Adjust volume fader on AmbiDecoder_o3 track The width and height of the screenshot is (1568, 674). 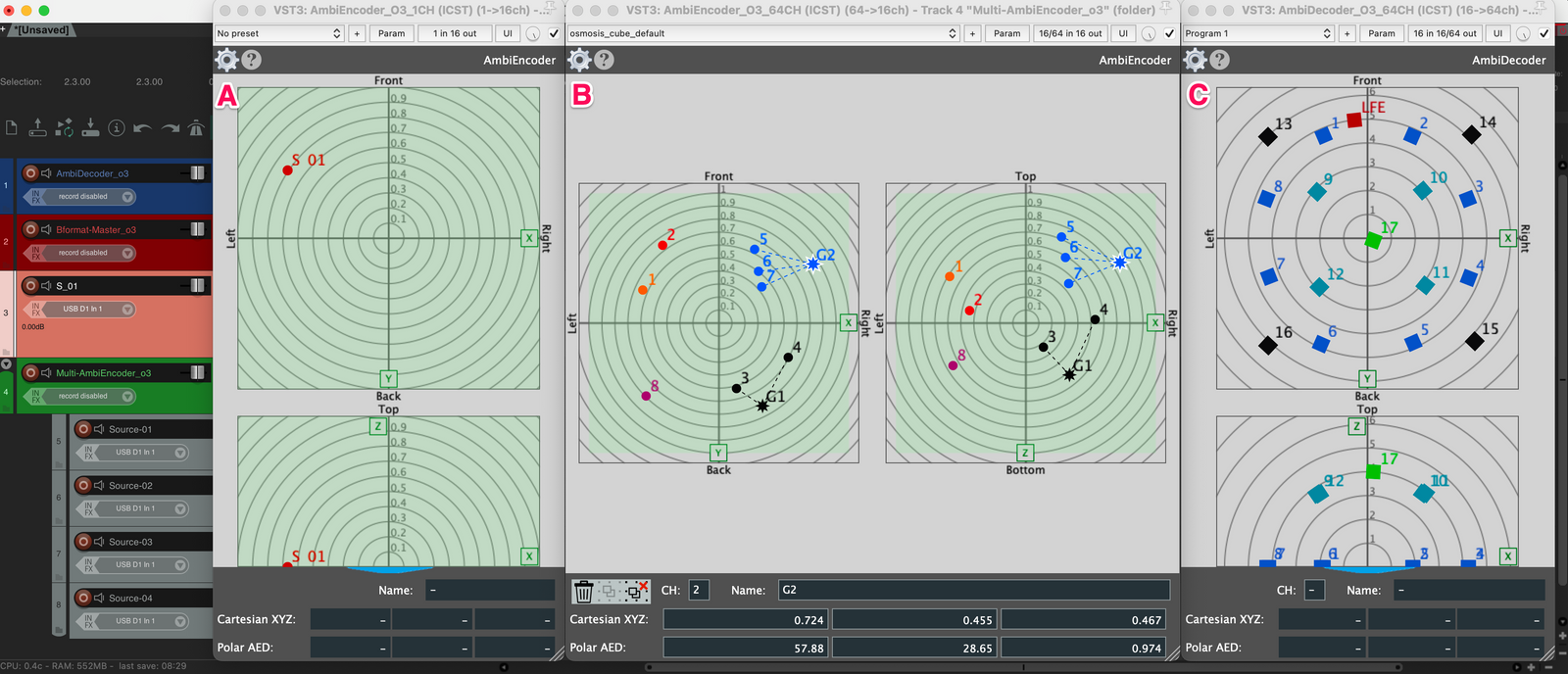(197, 173)
